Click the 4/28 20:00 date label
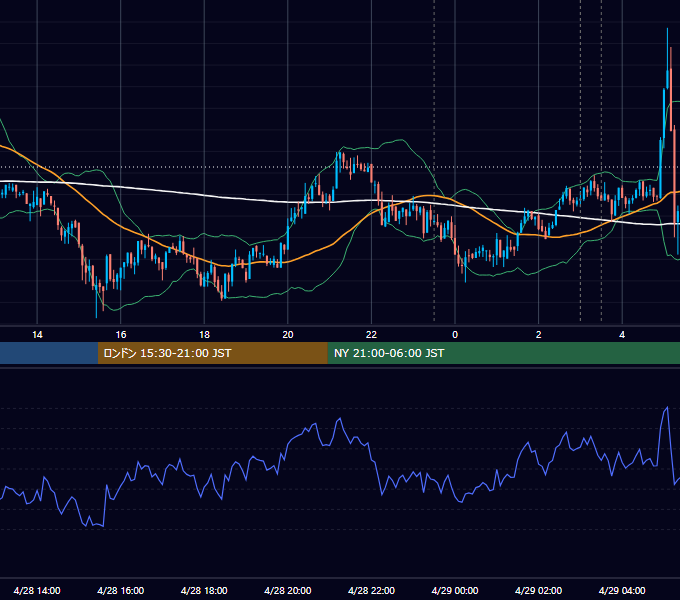The width and height of the screenshot is (680, 600). coord(288,590)
